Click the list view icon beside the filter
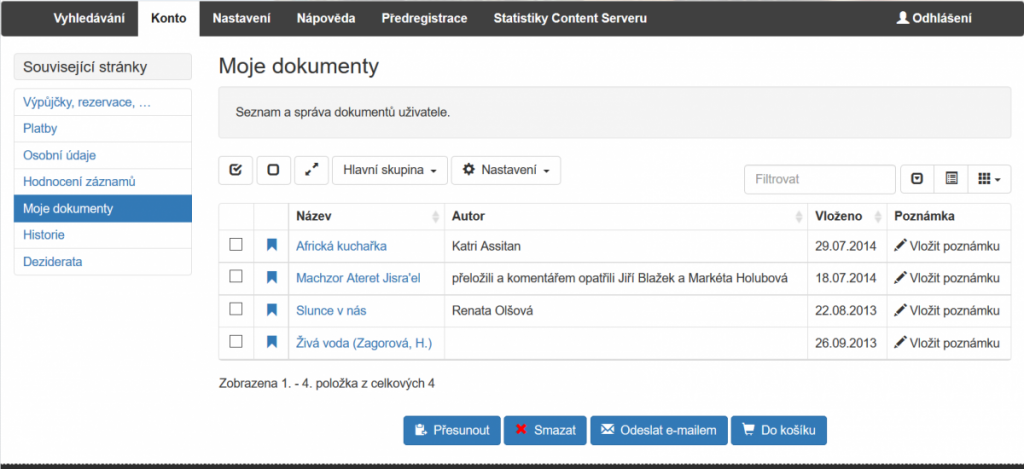 951,179
